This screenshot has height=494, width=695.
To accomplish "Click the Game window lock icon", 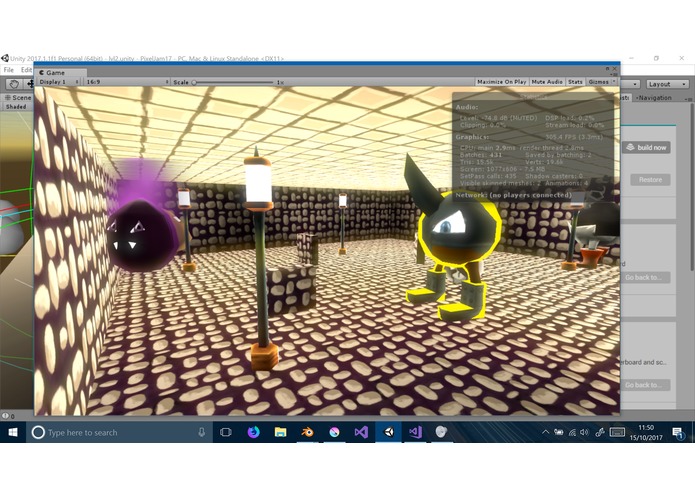I will point(608,69).
